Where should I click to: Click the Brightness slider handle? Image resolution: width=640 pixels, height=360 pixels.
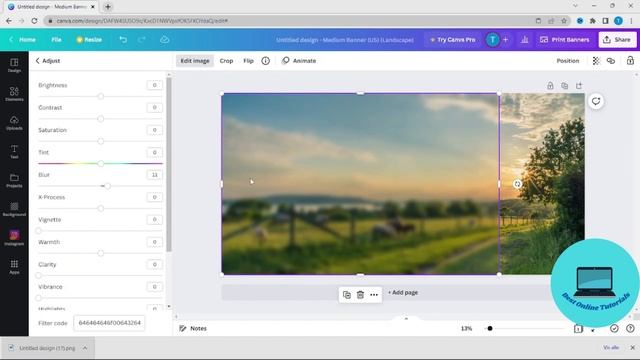[x=100, y=96]
